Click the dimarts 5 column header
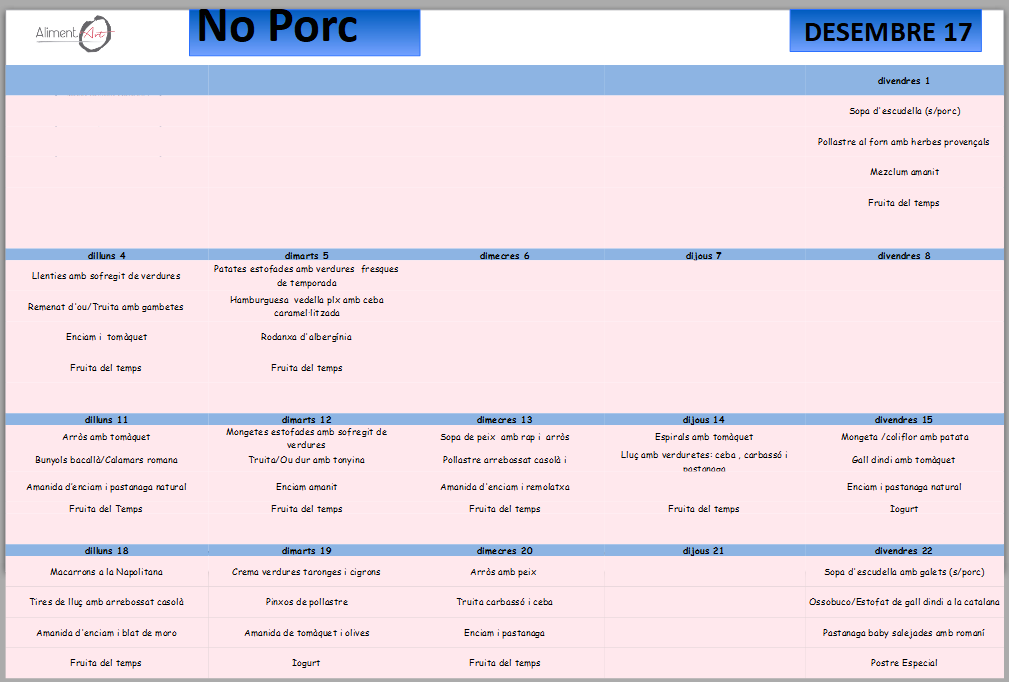1009x682 pixels. tap(306, 256)
